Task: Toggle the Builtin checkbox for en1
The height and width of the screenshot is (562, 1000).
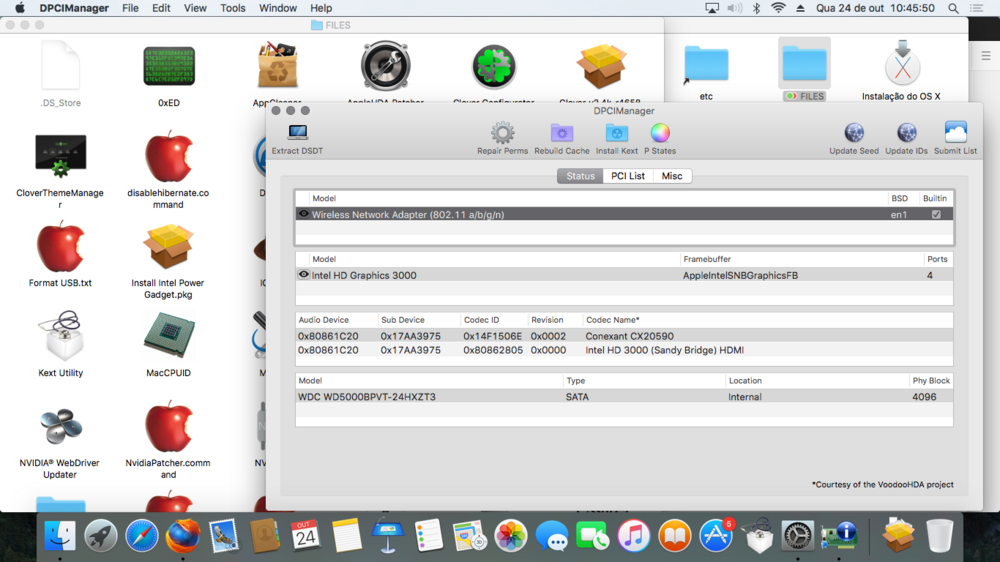Action: coord(935,215)
